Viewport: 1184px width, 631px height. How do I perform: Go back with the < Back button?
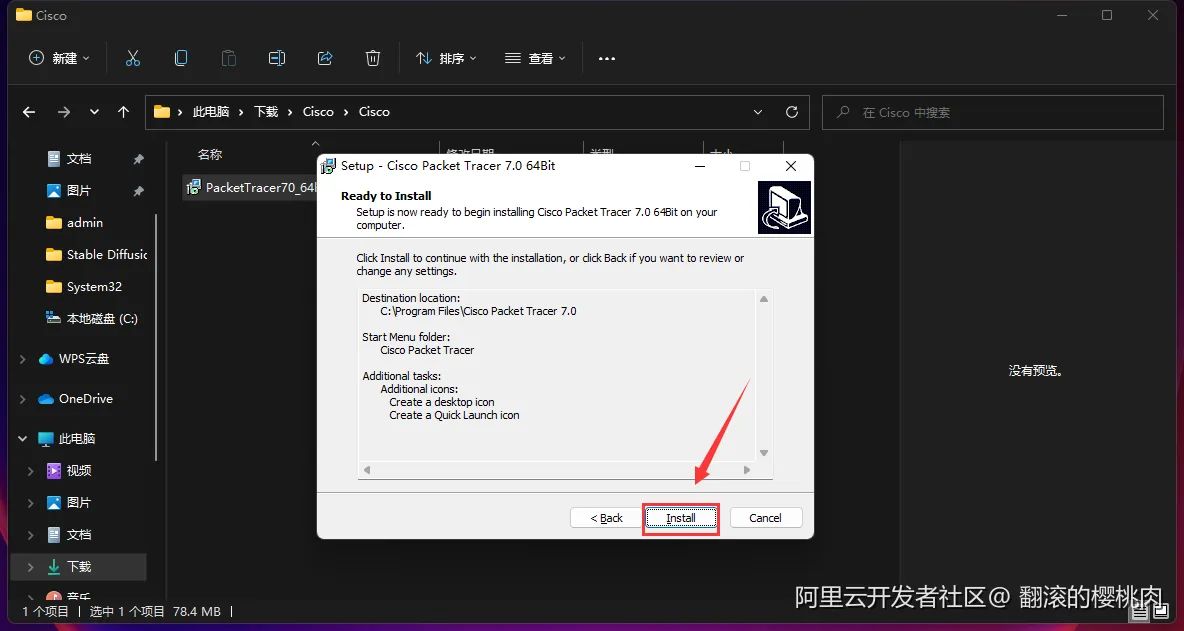tap(606, 518)
